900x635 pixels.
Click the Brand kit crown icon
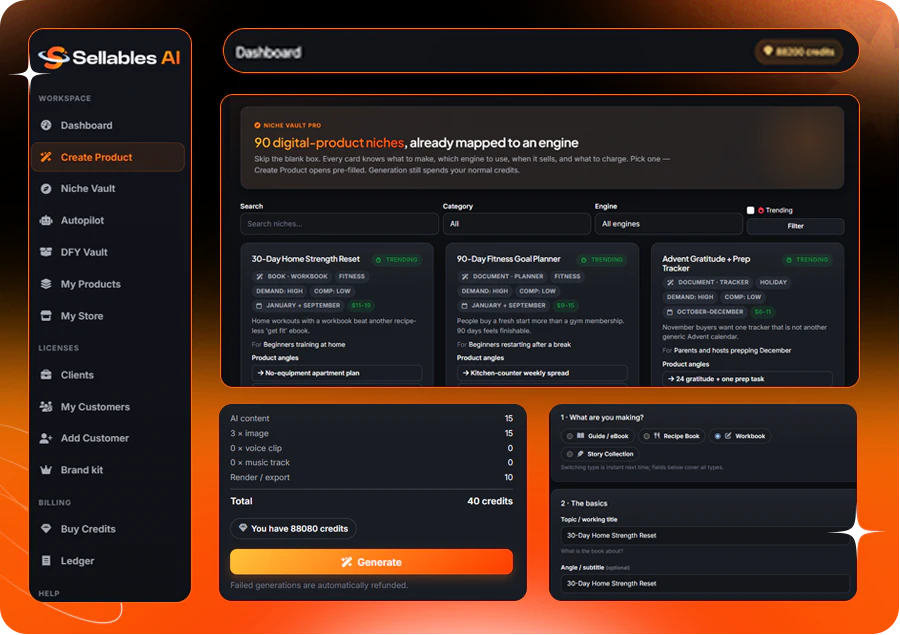tap(46, 470)
